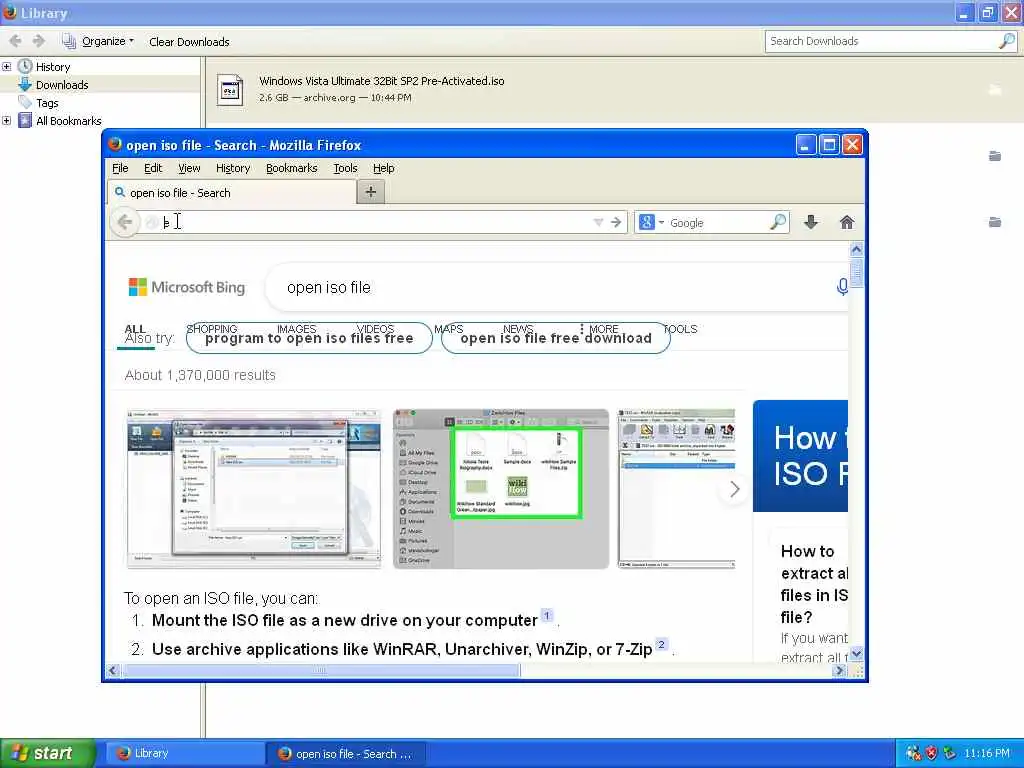Click the first system tray icon
The image size is (1024, 768).
pos(914,753)
